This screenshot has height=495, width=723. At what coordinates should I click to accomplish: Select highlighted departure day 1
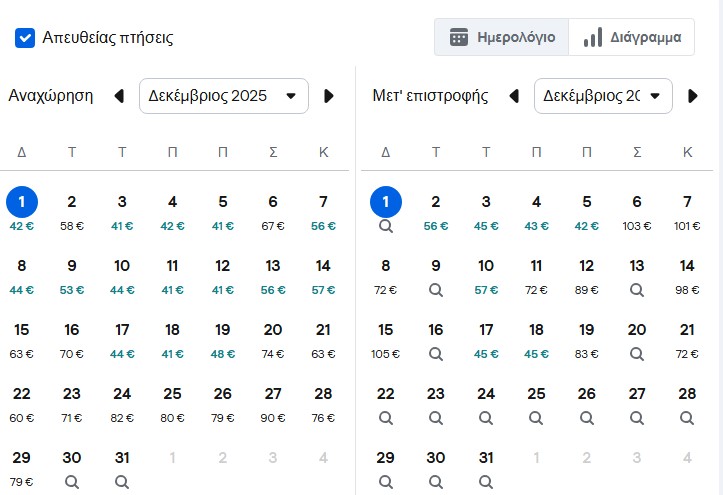(22, 203)
